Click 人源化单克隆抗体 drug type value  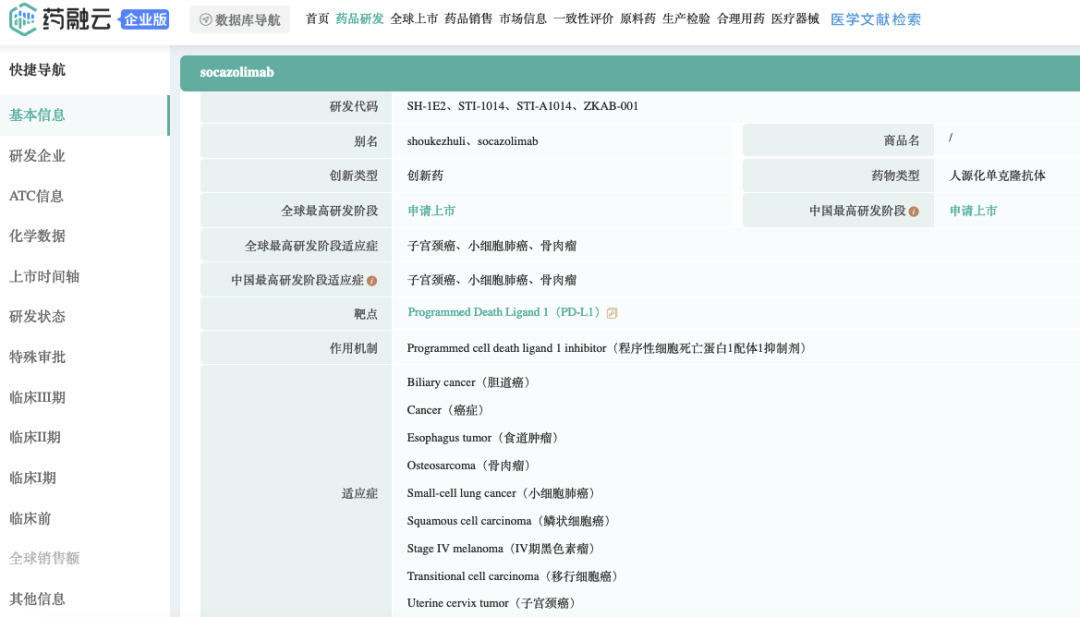click(x=997, y=176)
